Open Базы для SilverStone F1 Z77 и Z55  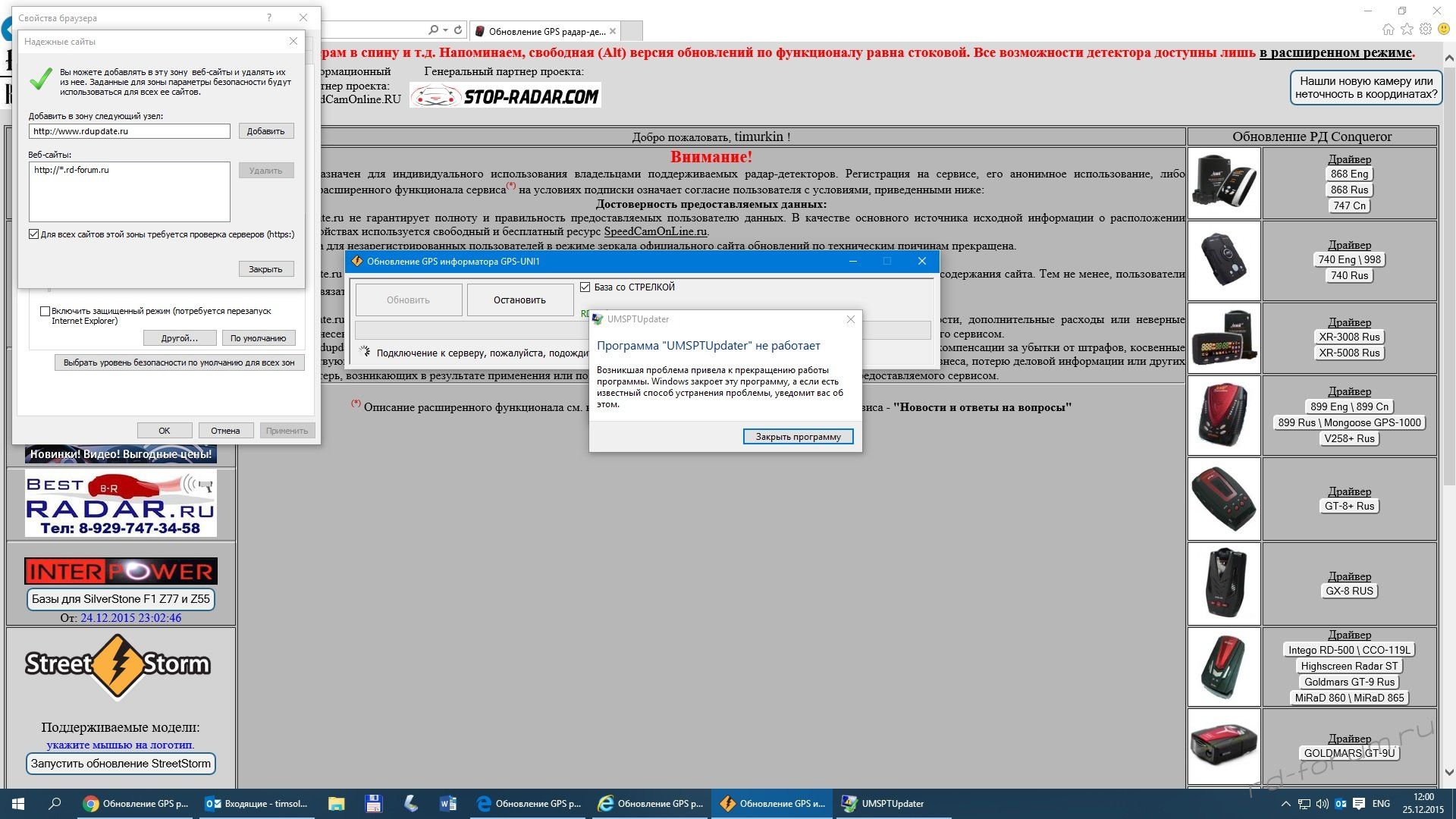point(121,599)
